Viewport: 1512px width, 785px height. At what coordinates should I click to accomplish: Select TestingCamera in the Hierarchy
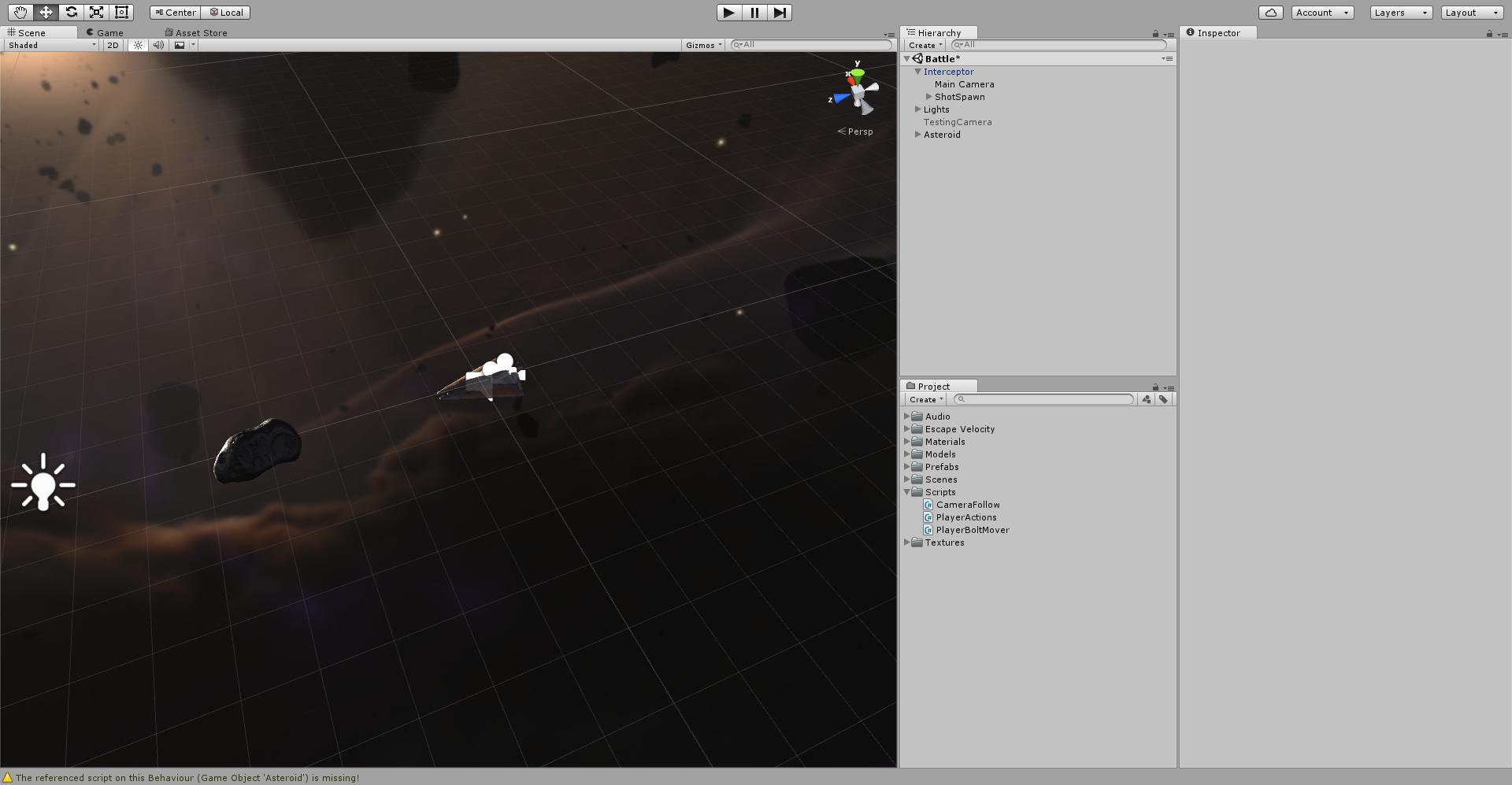click(x=957, y=122)
